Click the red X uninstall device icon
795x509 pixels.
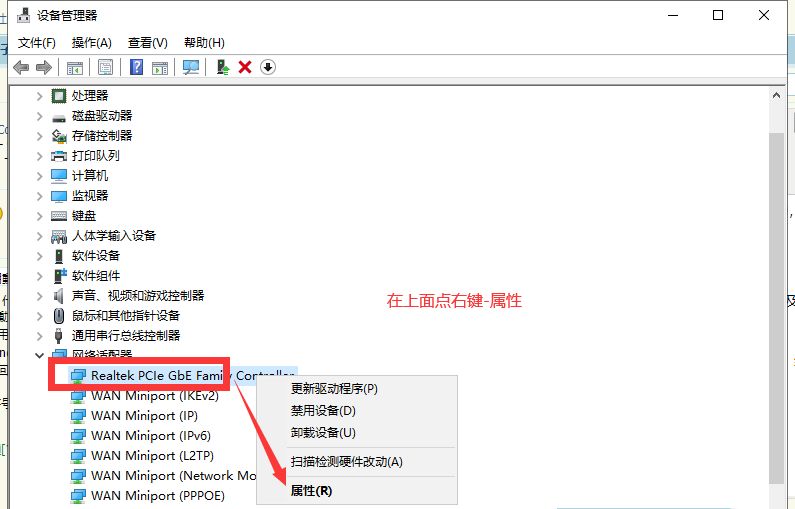(x=245, y=67)
